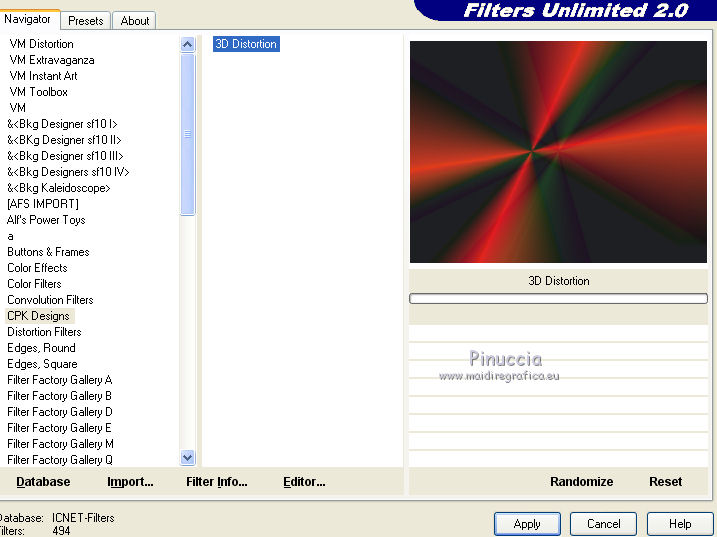Viewport: 717px width, 537px height.
Task: Click the scroll up arrow of category list
Action: click(x=187, y=44)
